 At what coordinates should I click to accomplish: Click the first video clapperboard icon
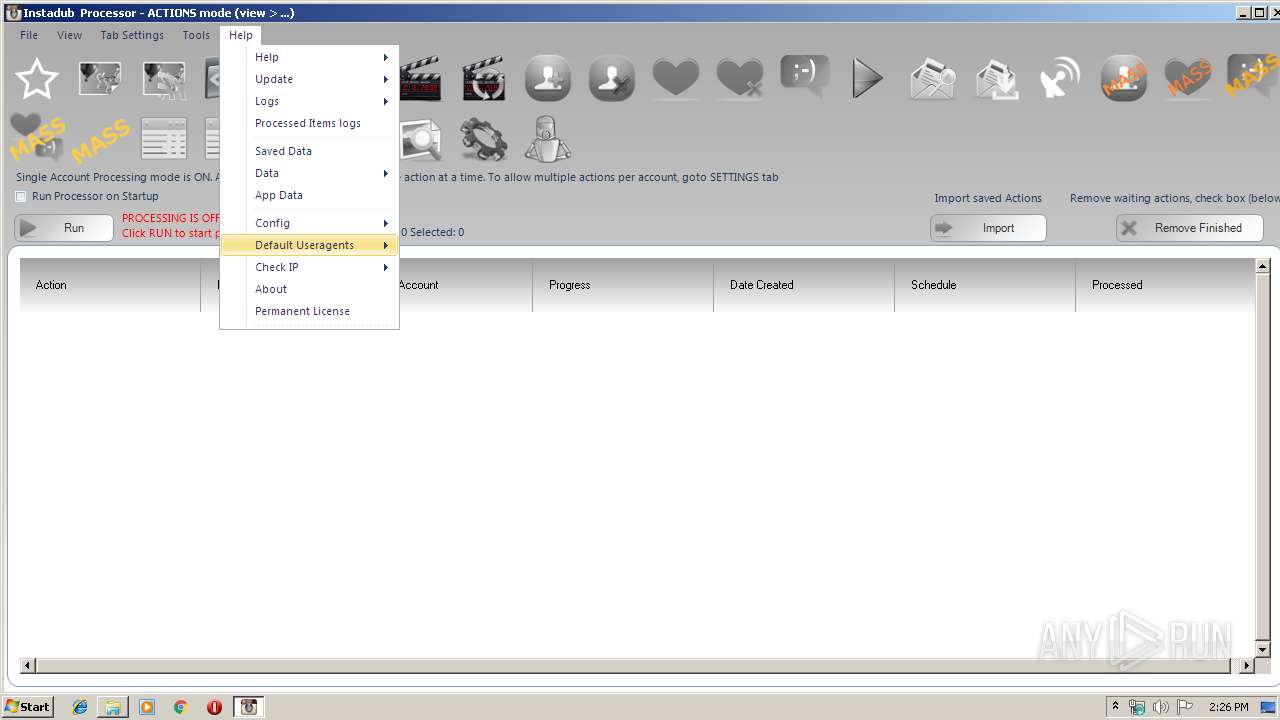pyautogui.click(x=420, y=78)
